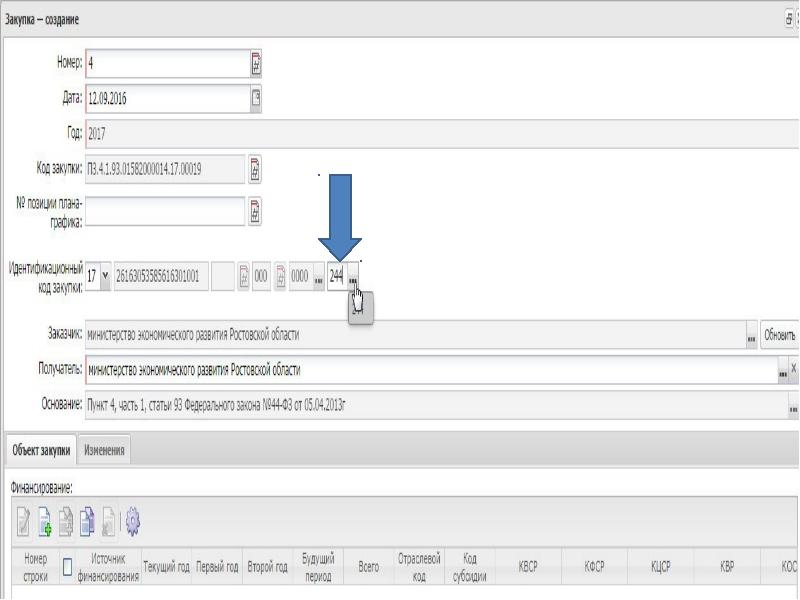Viewport: 800px width, 600px height.
Task: Click Первый год column header
Action: tap(217, 567)
